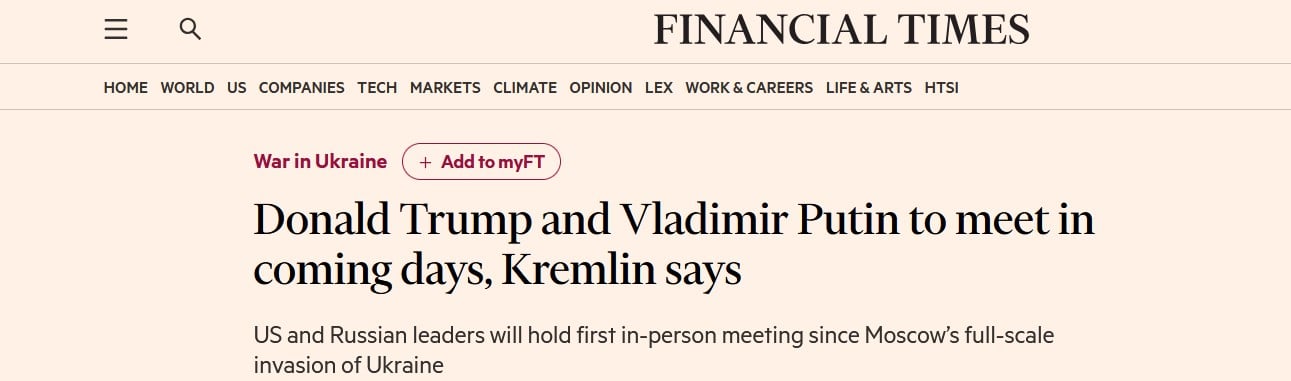Click the Trump and Putin article headline
1291x381 pixels.
click(674, 245)
